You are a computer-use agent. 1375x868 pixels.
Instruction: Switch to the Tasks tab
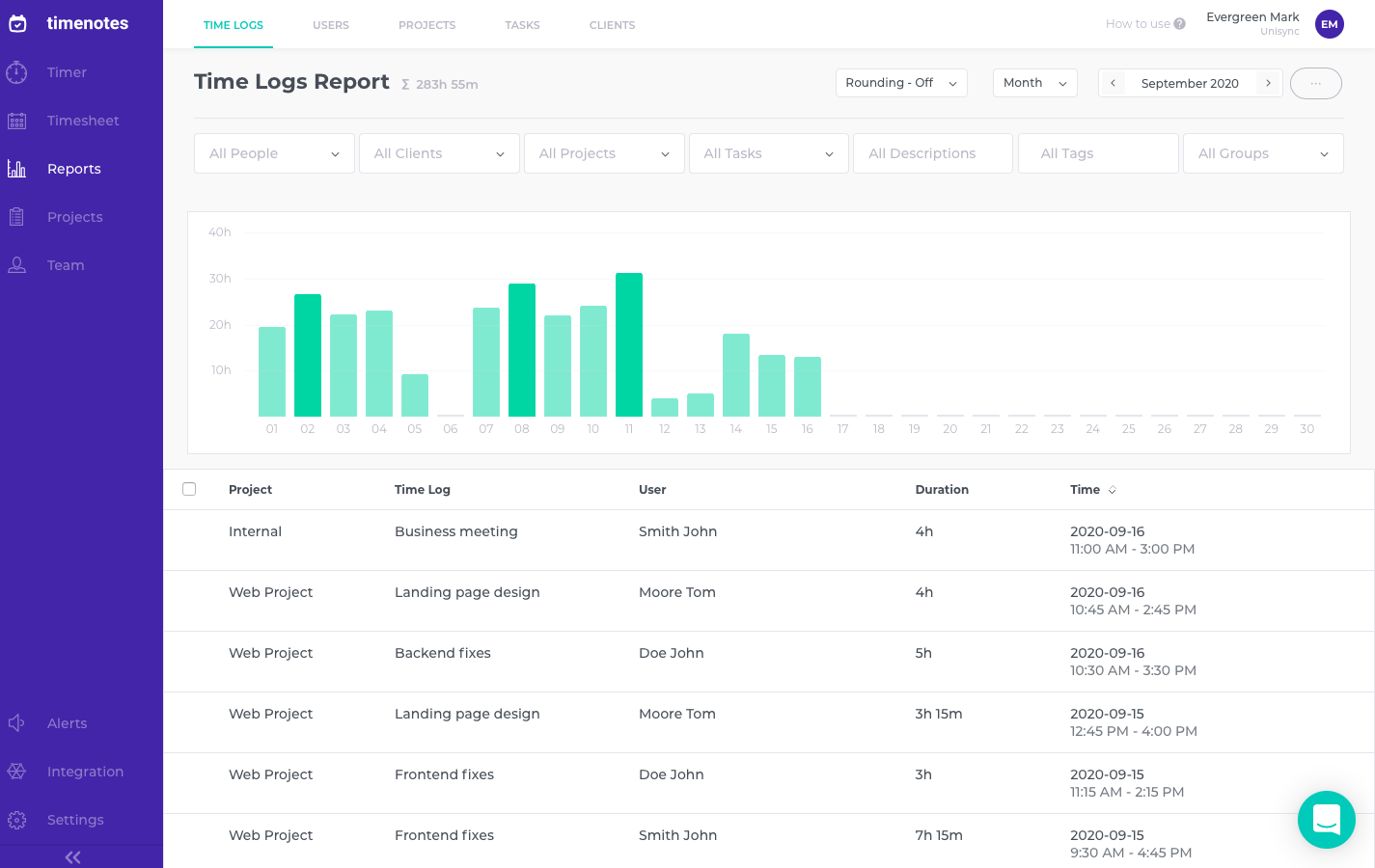click(522, 25)
